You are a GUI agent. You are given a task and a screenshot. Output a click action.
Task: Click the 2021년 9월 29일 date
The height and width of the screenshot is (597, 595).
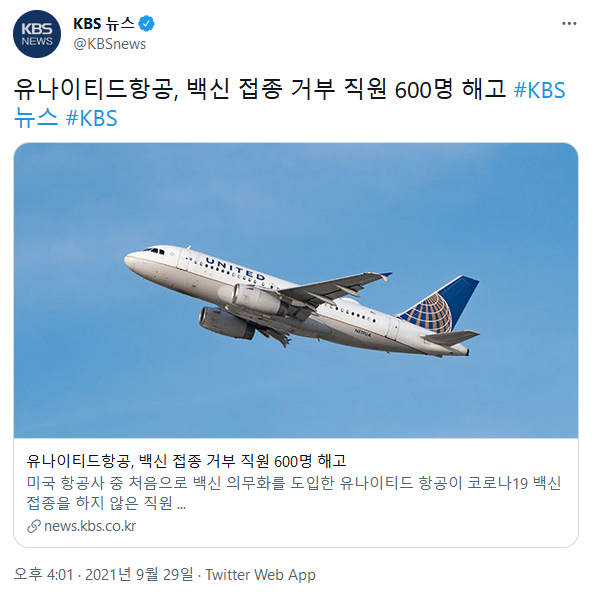tap(139, 575)
